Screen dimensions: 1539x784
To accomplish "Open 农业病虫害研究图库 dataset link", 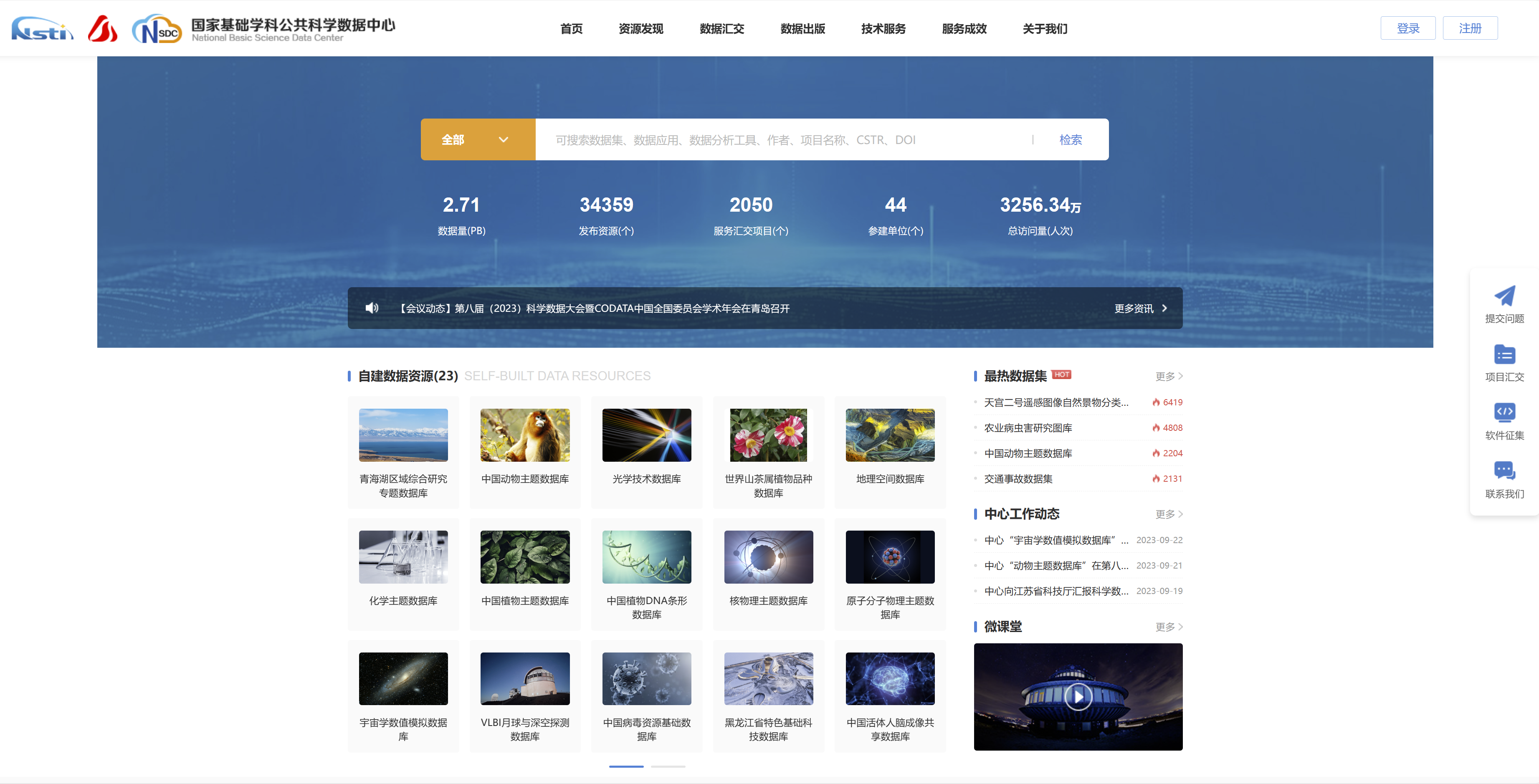I will [x=1028, y=428].
